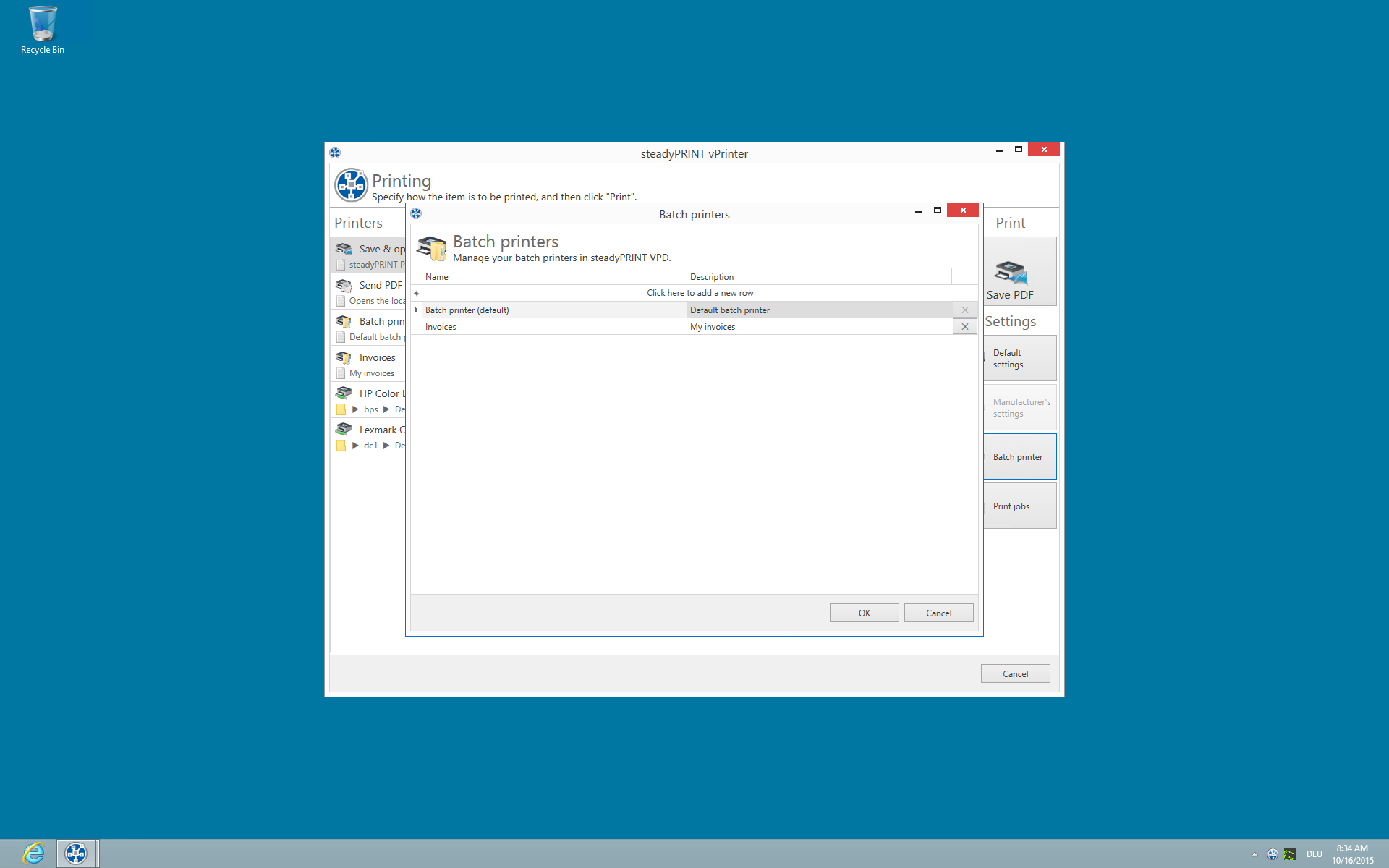Expand the Batch printer (default) row
This screenshot has height=868, width=1389.
[417, 310]
